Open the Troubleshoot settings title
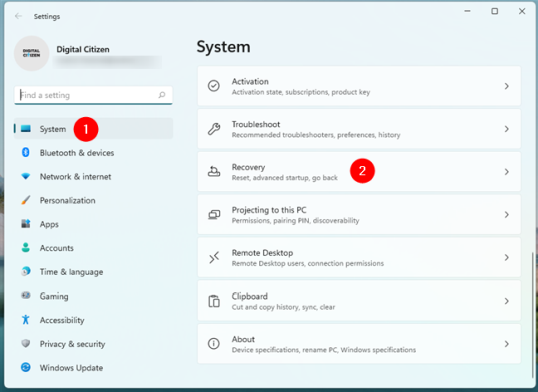The height and width of the screenshot is (392, 538). (x=256, y=124)
